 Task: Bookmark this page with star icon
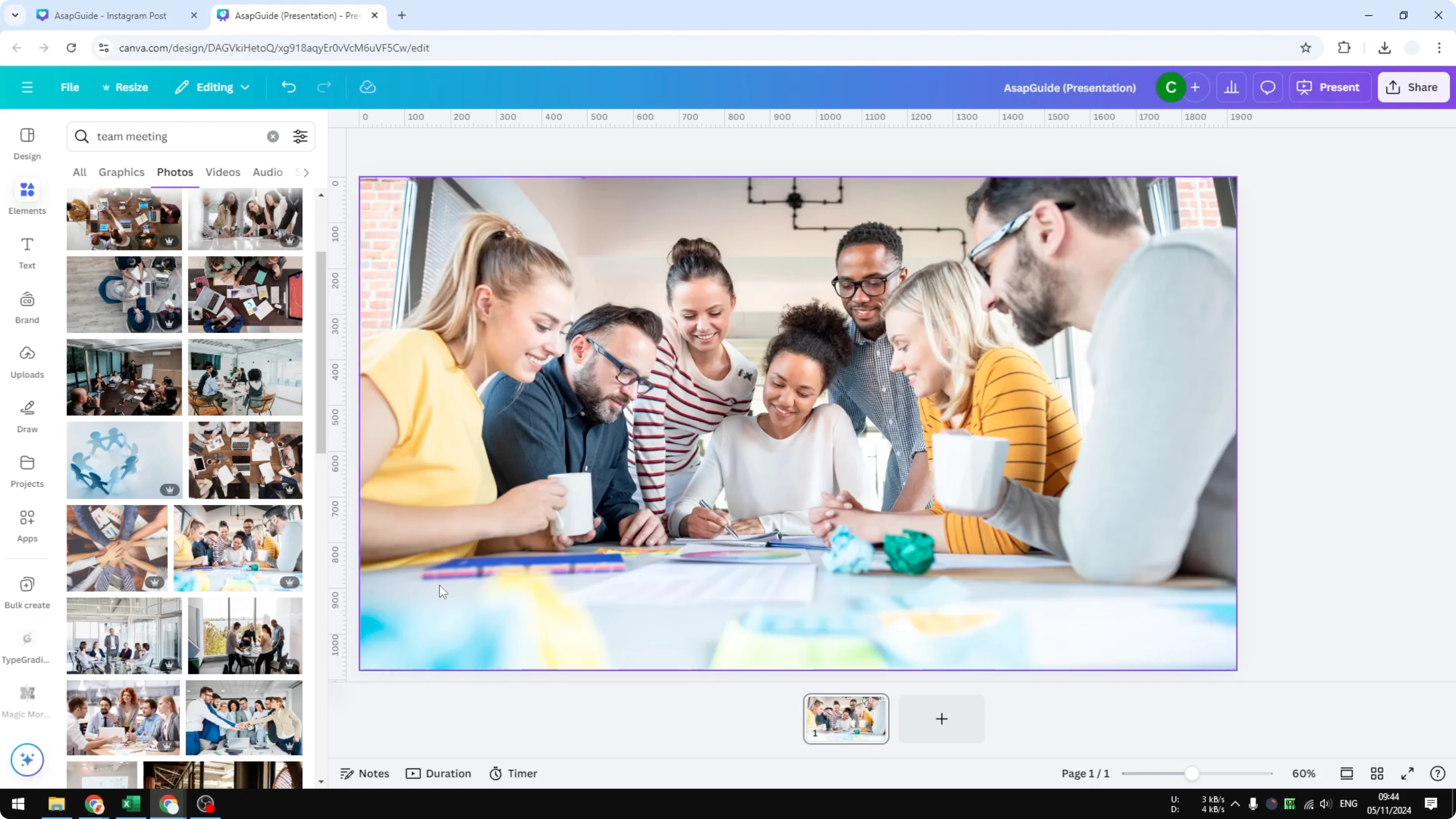1306,47
